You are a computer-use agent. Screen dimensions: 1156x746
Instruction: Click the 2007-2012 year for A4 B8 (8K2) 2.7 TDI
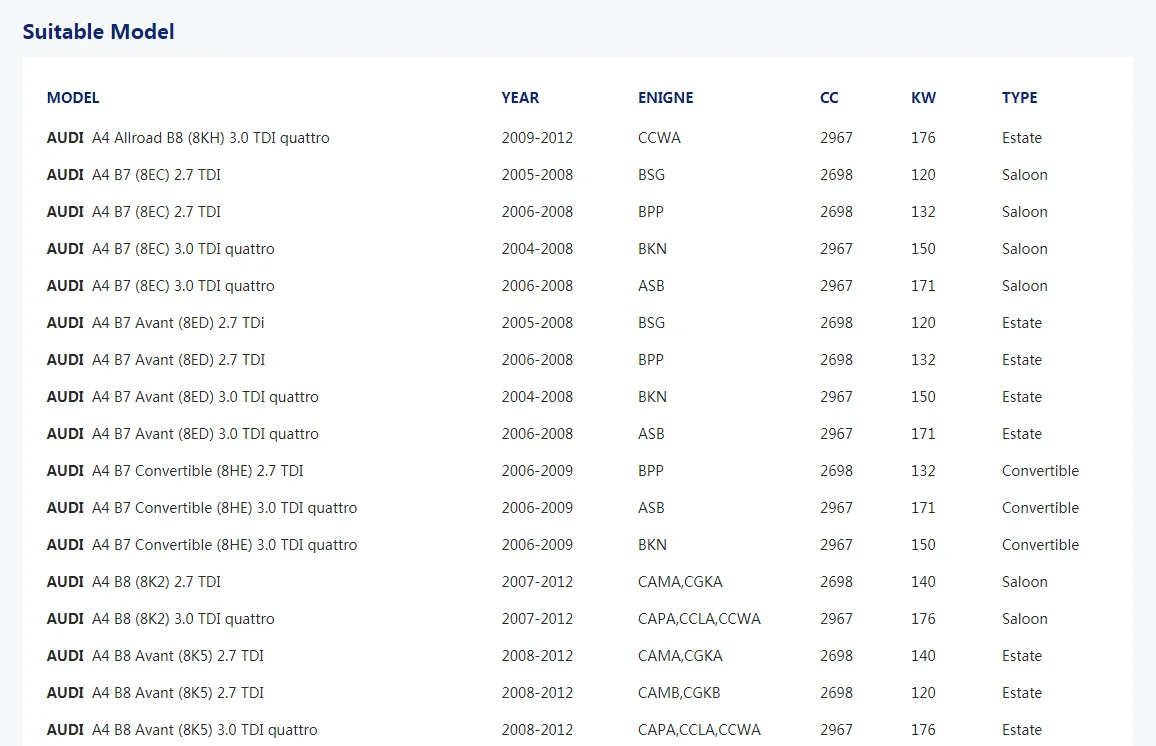coord(537,582)
